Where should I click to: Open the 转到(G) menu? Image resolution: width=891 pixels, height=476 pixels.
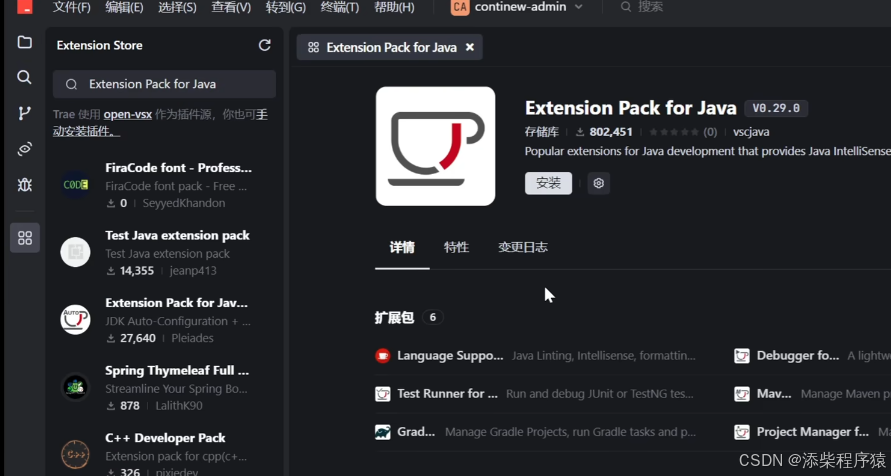click(x=286, y=7)
